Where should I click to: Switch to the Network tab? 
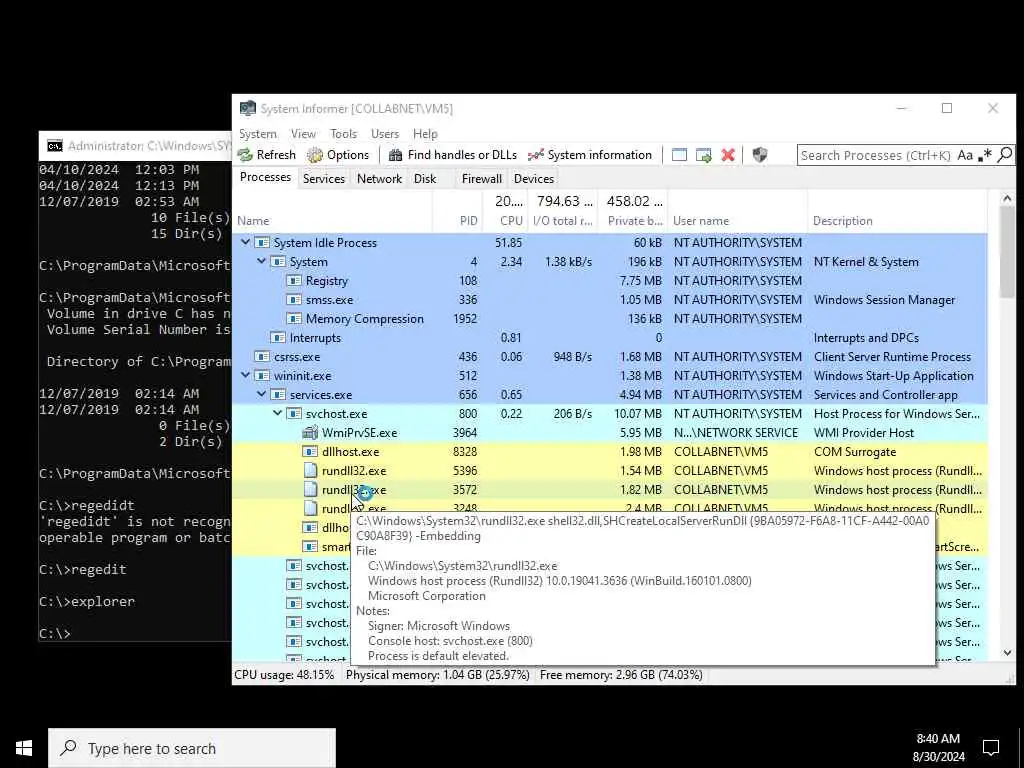click(x=379, y=178)
